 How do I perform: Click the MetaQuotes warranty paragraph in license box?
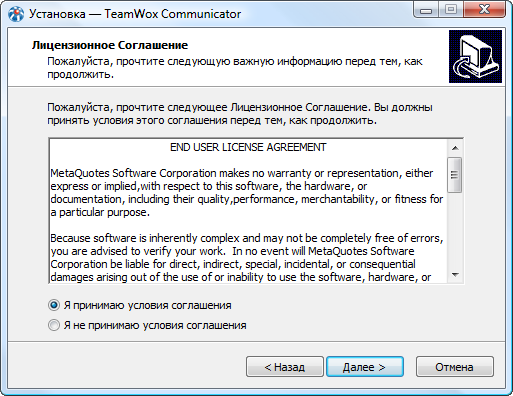[x=247, y=193]
